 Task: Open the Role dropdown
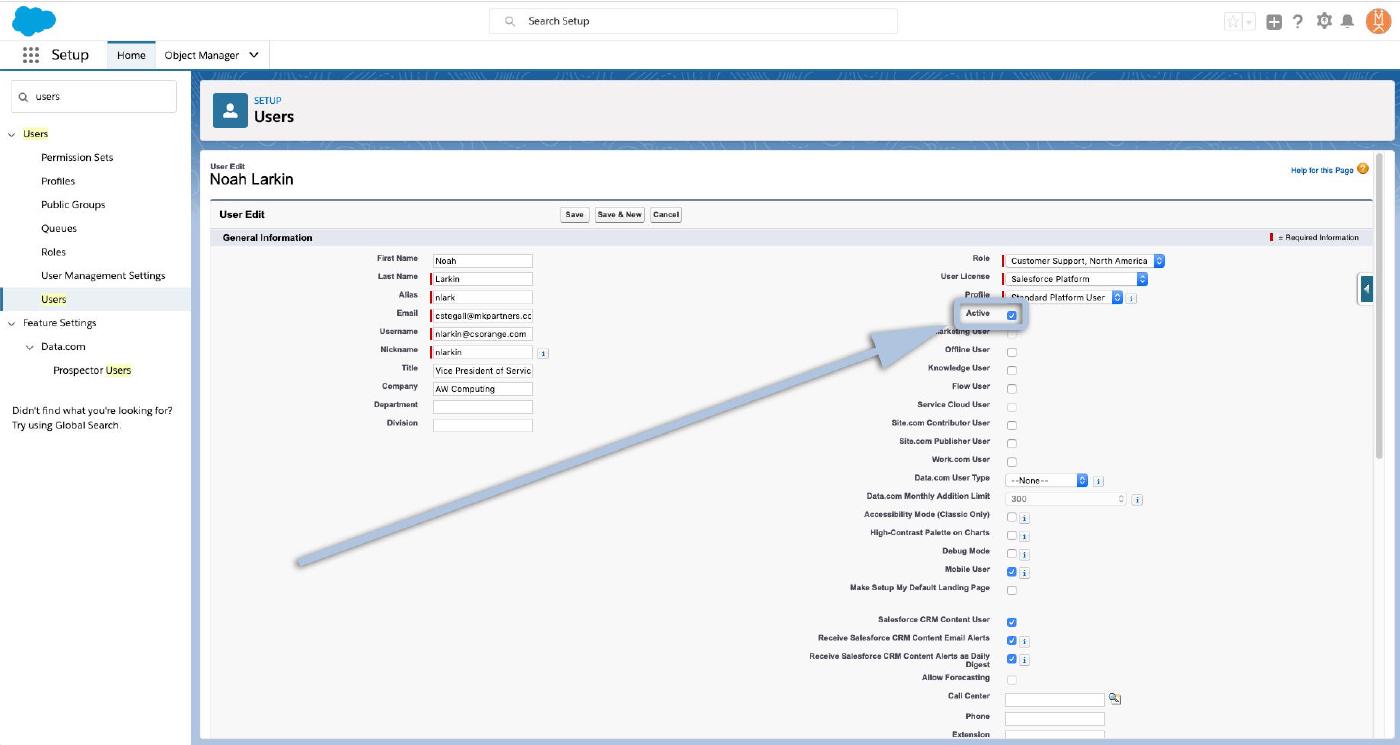1086,261
